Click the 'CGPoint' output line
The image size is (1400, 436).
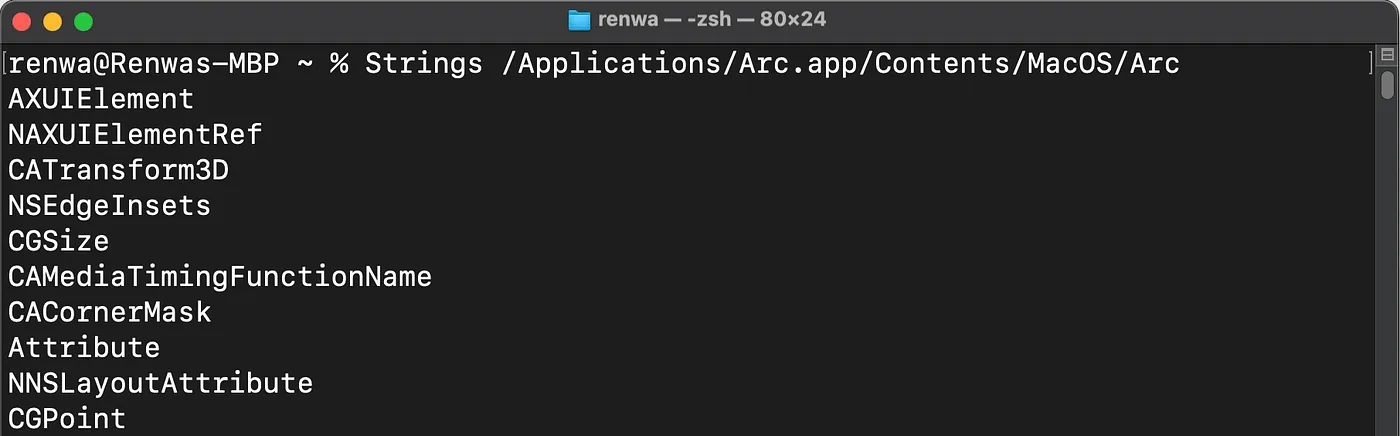67,418
